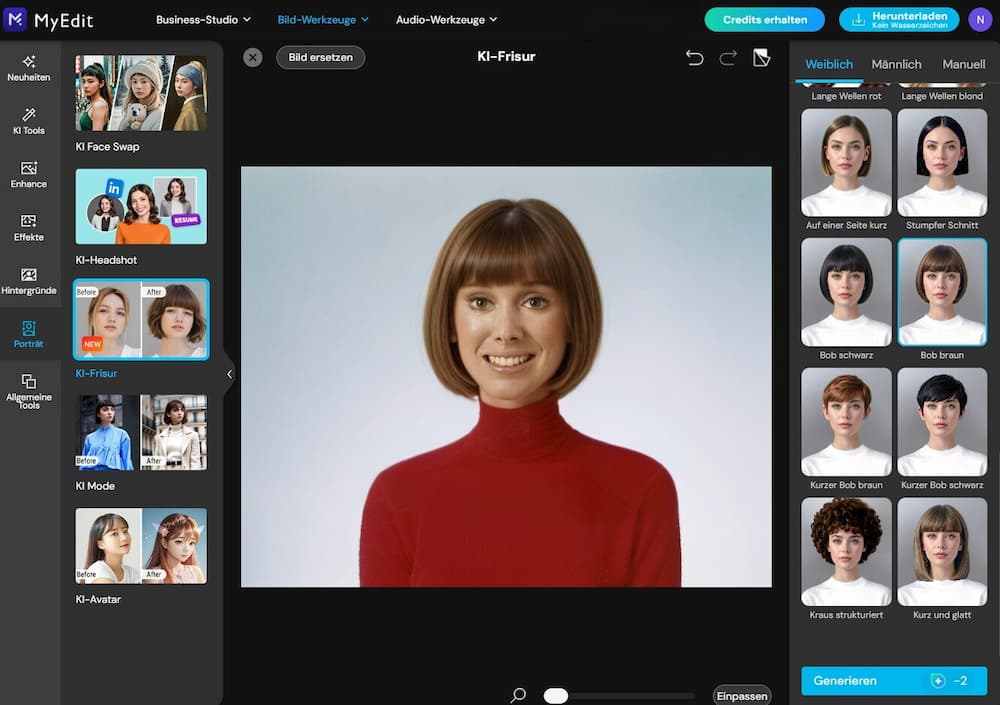Switch to the Männlich hairstyle tab
Screen dimensions: 1000x705
point(896,64)
